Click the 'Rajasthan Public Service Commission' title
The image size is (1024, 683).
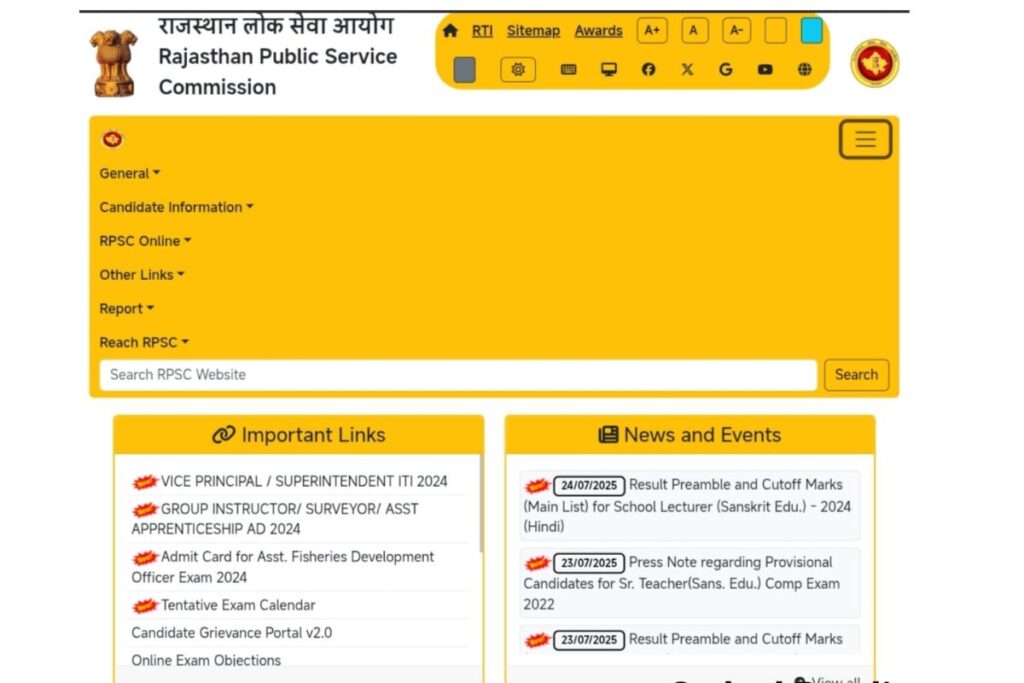tap(278, 72)
